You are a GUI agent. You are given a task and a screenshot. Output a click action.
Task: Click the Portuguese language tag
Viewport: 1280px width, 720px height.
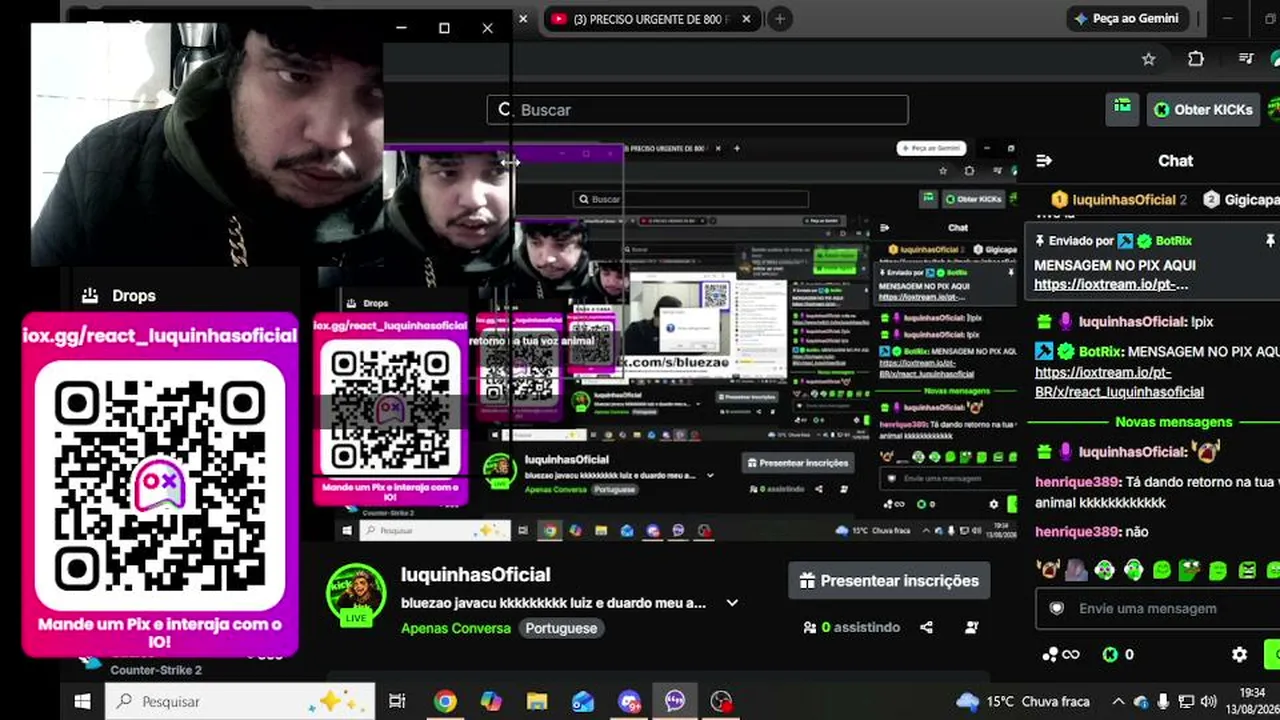[x=561, y=628]
